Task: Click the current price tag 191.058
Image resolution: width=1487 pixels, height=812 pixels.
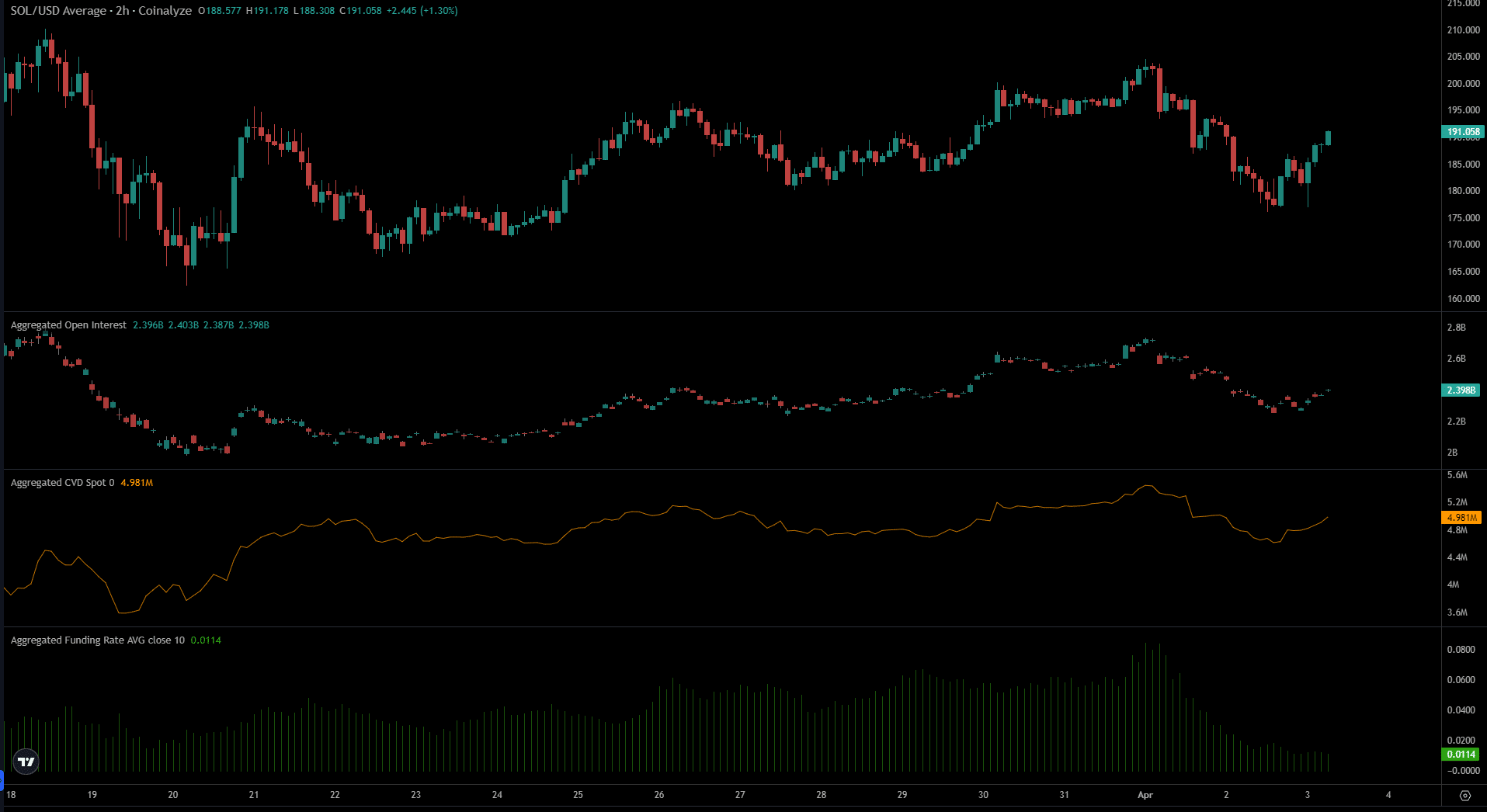Action: tap(1463, 132)
